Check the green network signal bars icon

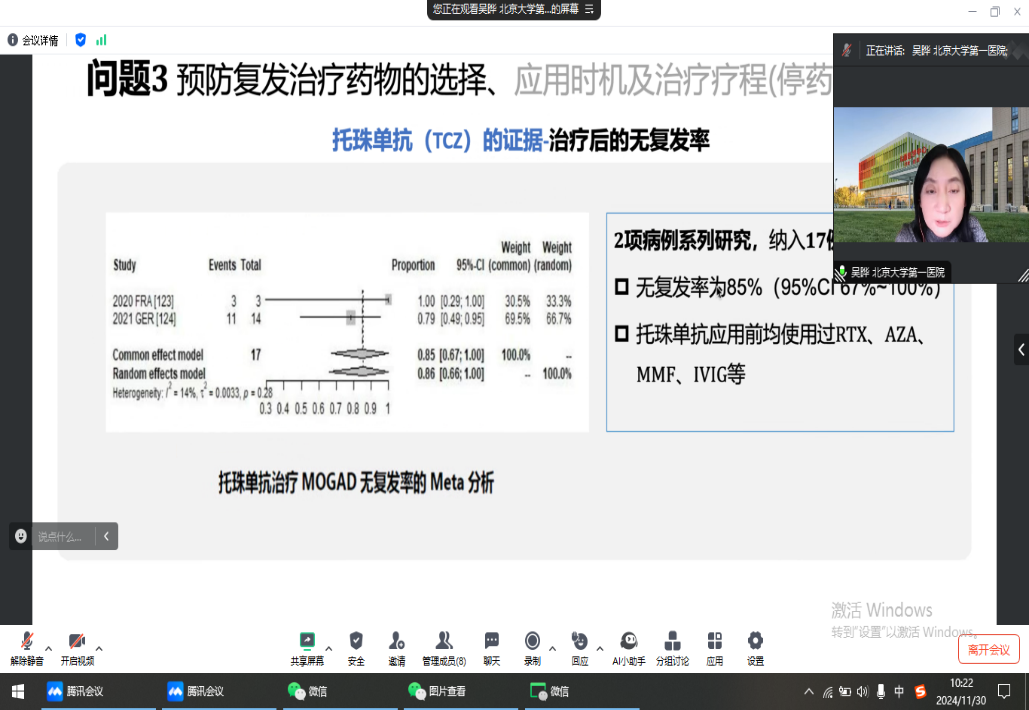(101, 40)
